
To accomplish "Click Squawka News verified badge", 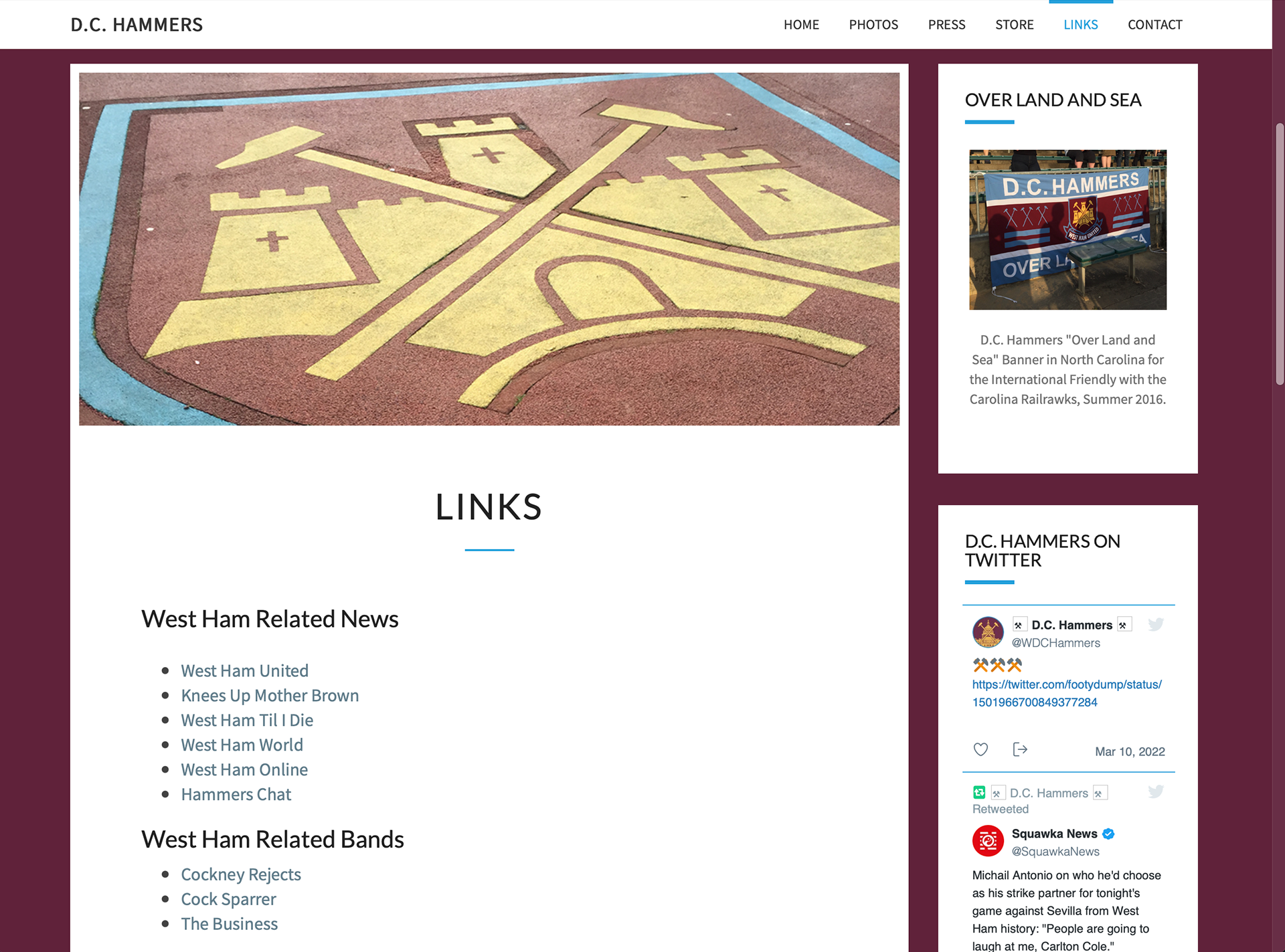I will (1108, 834).
